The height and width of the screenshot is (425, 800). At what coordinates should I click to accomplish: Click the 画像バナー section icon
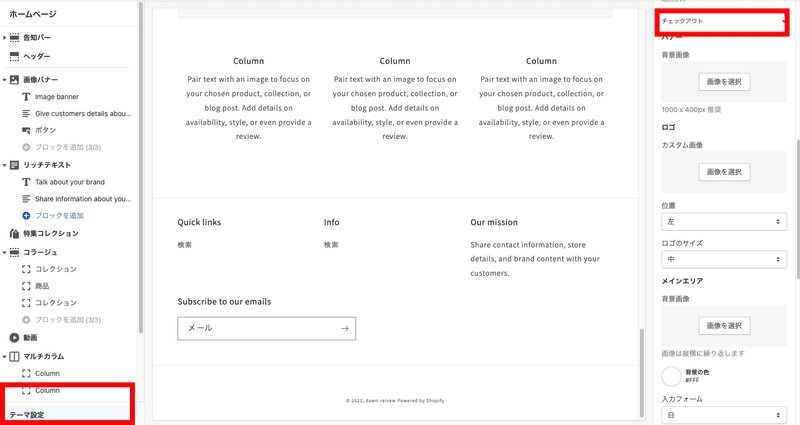click(14, 80)
